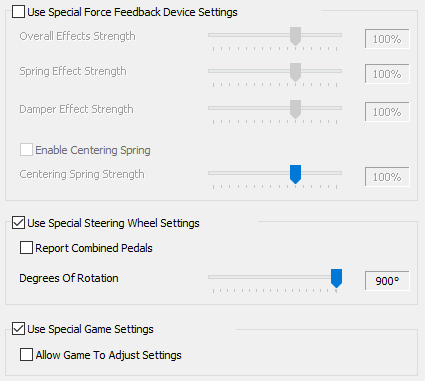Tick the Enable Centering Spring checkbox

click(x=26, y=150)
